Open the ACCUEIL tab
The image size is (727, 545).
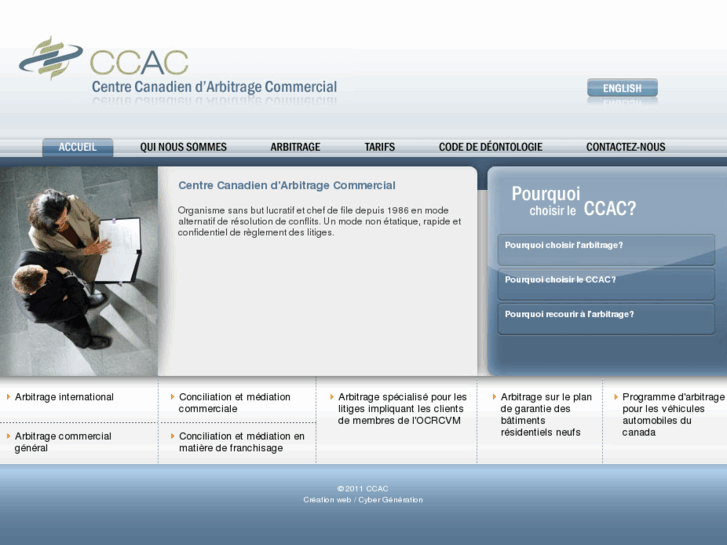coord(77,147)
